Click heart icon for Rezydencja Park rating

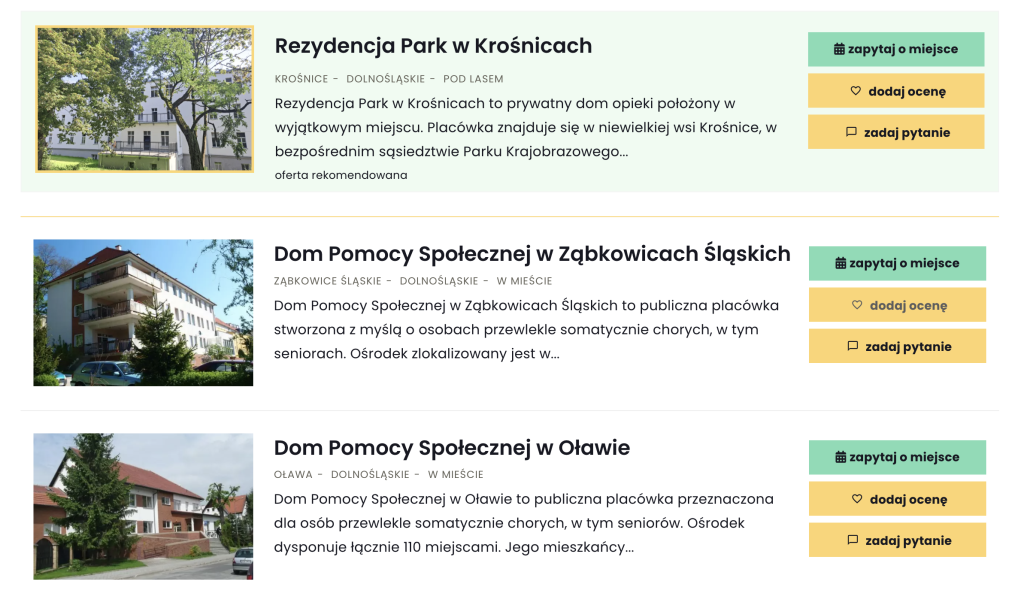855,91
